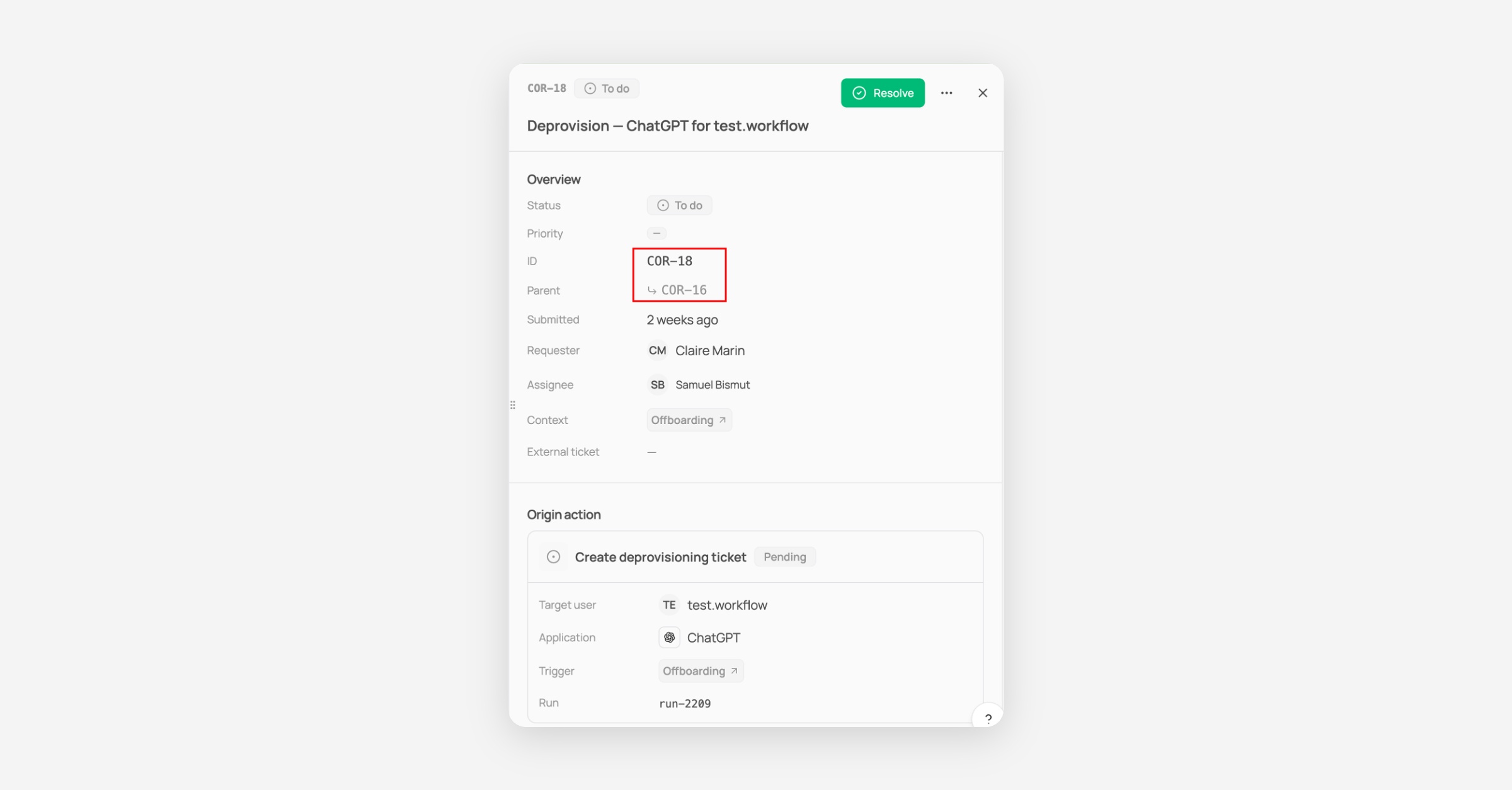Click the Overview section heading
Viewport: 1512px width, 790px height.
coord(554,180)
